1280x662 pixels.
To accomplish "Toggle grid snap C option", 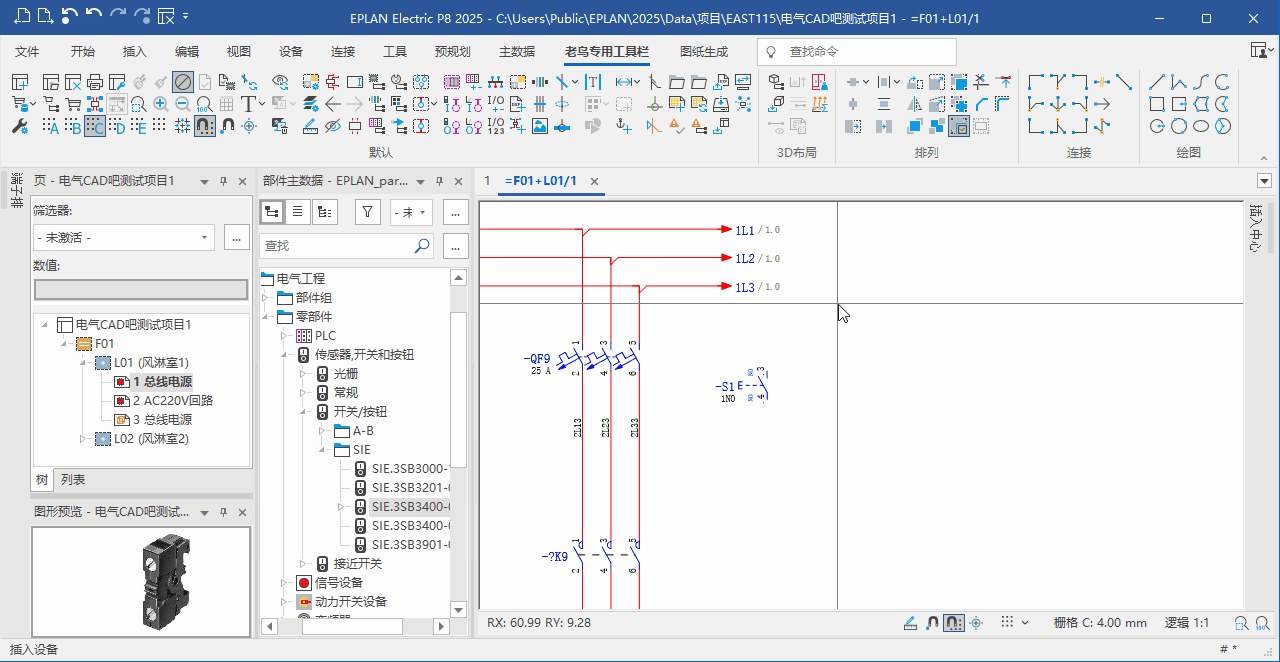I will pyautogui.click(x=95, y=126).
